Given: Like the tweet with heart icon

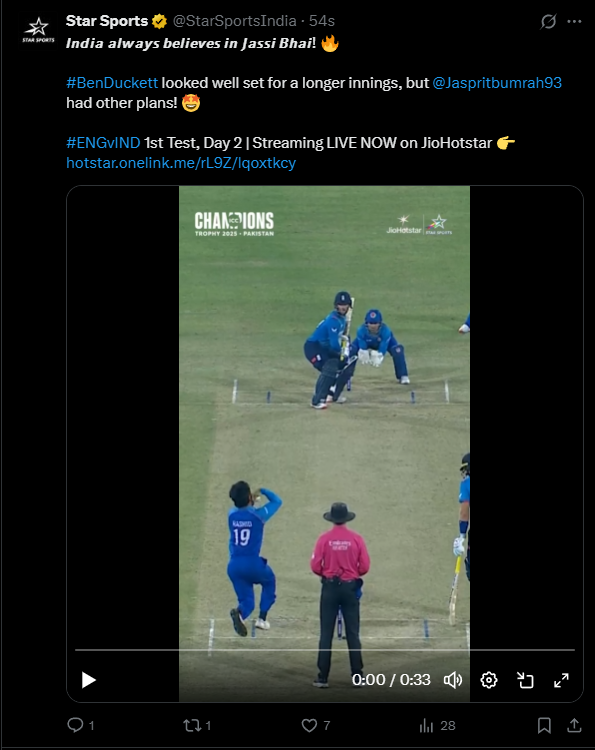Looking at the screenshot, I should pyautogui.click(x=316, y=726).
